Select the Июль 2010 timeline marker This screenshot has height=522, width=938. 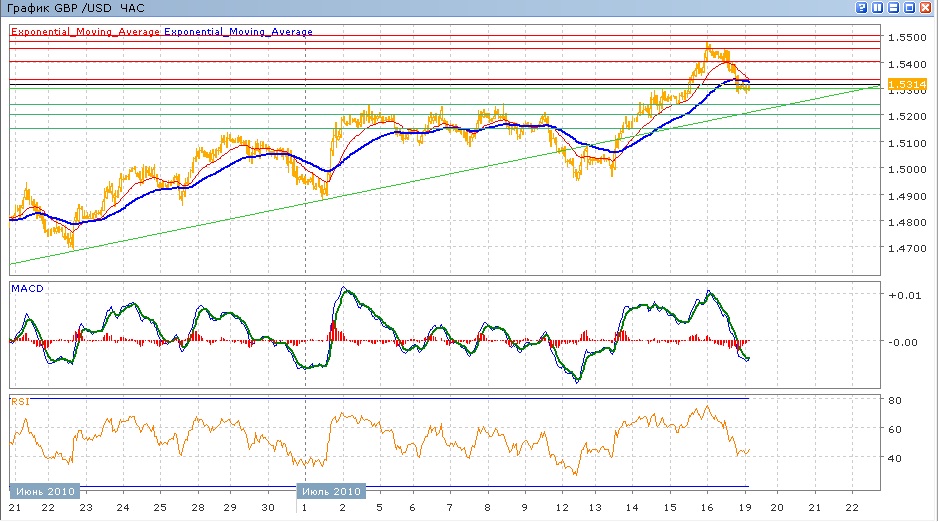tap(331, 491)
